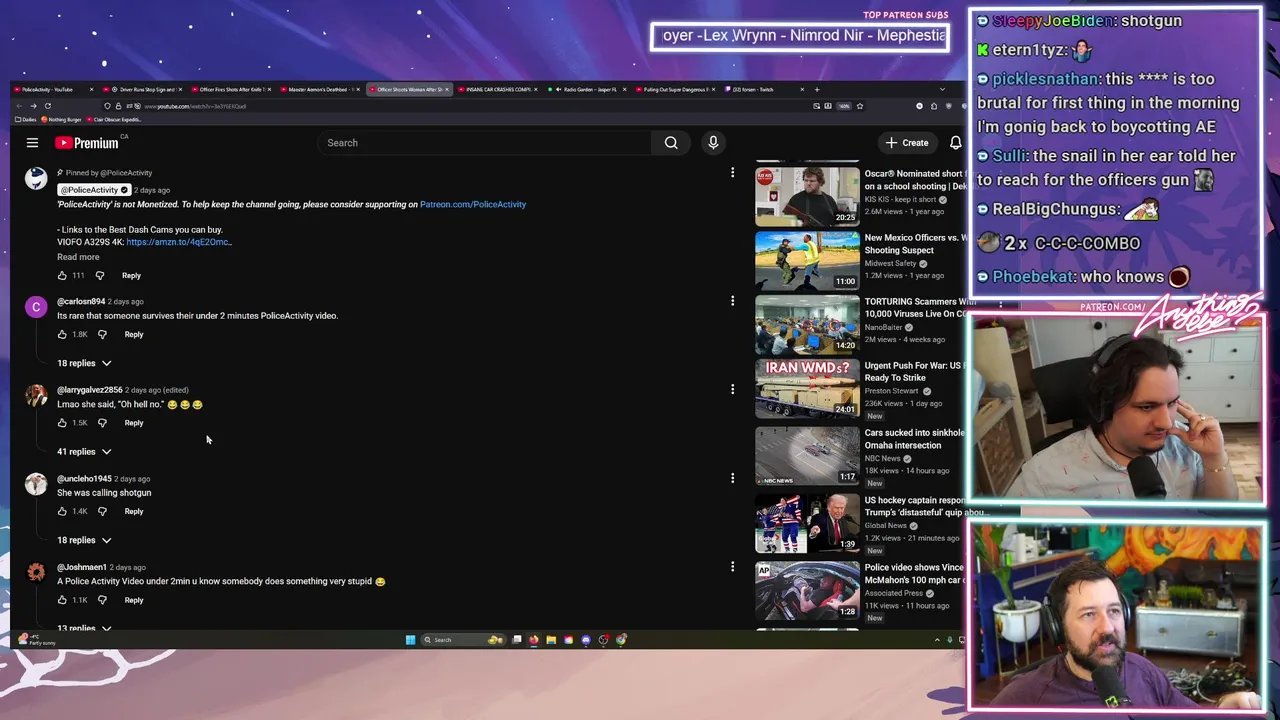Open options menu for @larrygalvez2856 comment

[732, 389]
